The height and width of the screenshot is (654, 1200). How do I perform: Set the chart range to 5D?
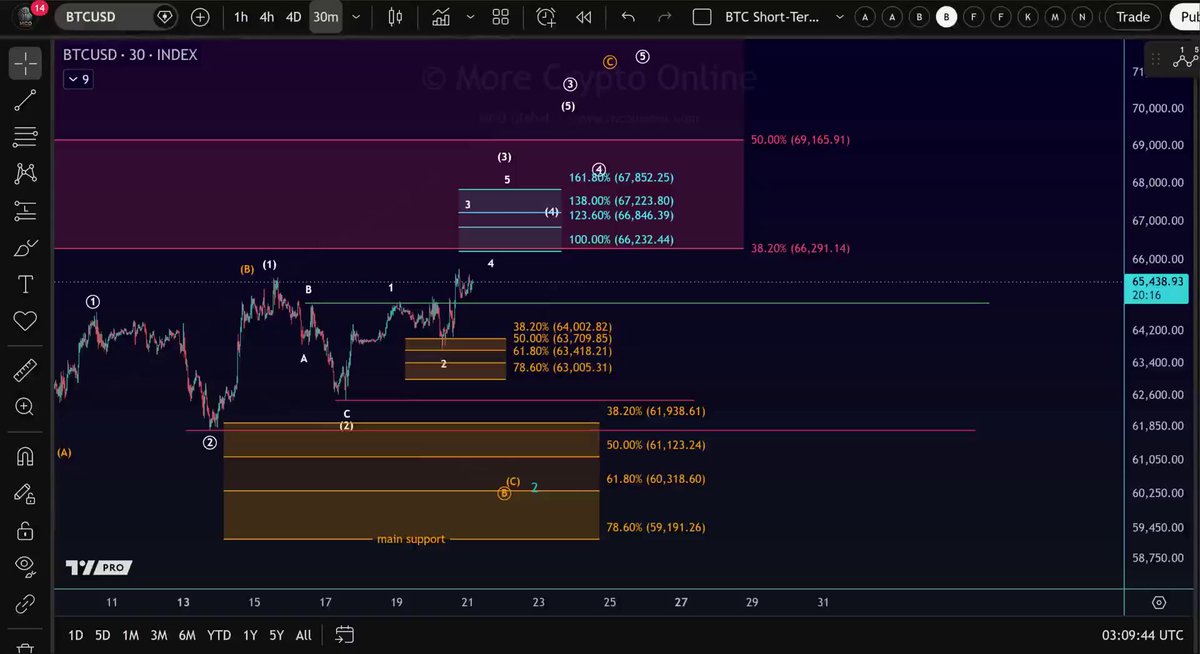click(x=102, y=635)
